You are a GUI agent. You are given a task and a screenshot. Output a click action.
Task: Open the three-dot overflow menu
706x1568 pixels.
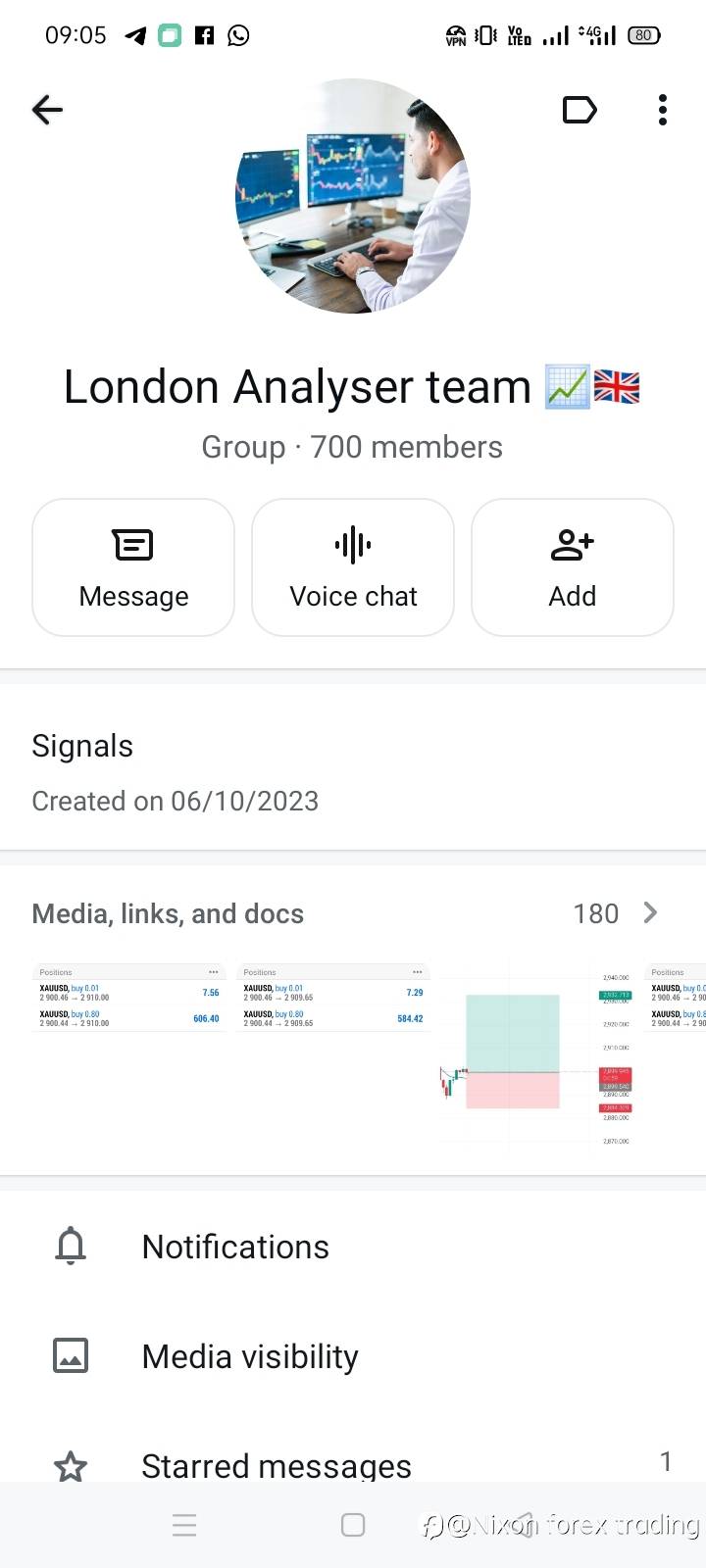[663, 110]
